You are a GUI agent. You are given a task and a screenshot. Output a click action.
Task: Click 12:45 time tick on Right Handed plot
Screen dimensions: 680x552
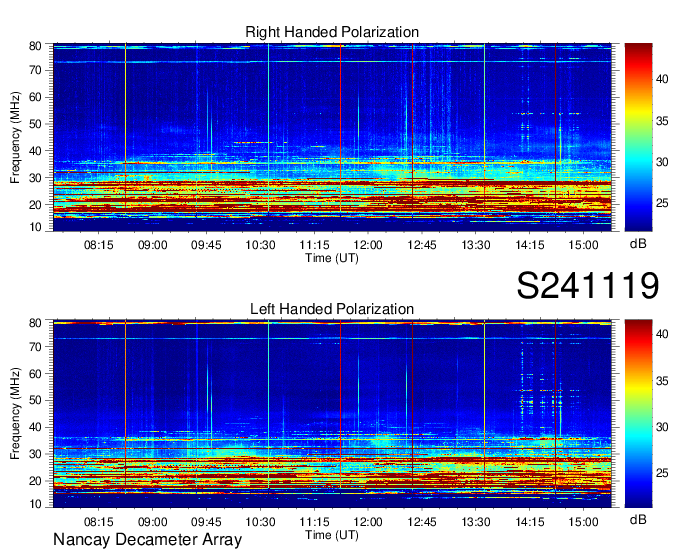coord(422,245)
